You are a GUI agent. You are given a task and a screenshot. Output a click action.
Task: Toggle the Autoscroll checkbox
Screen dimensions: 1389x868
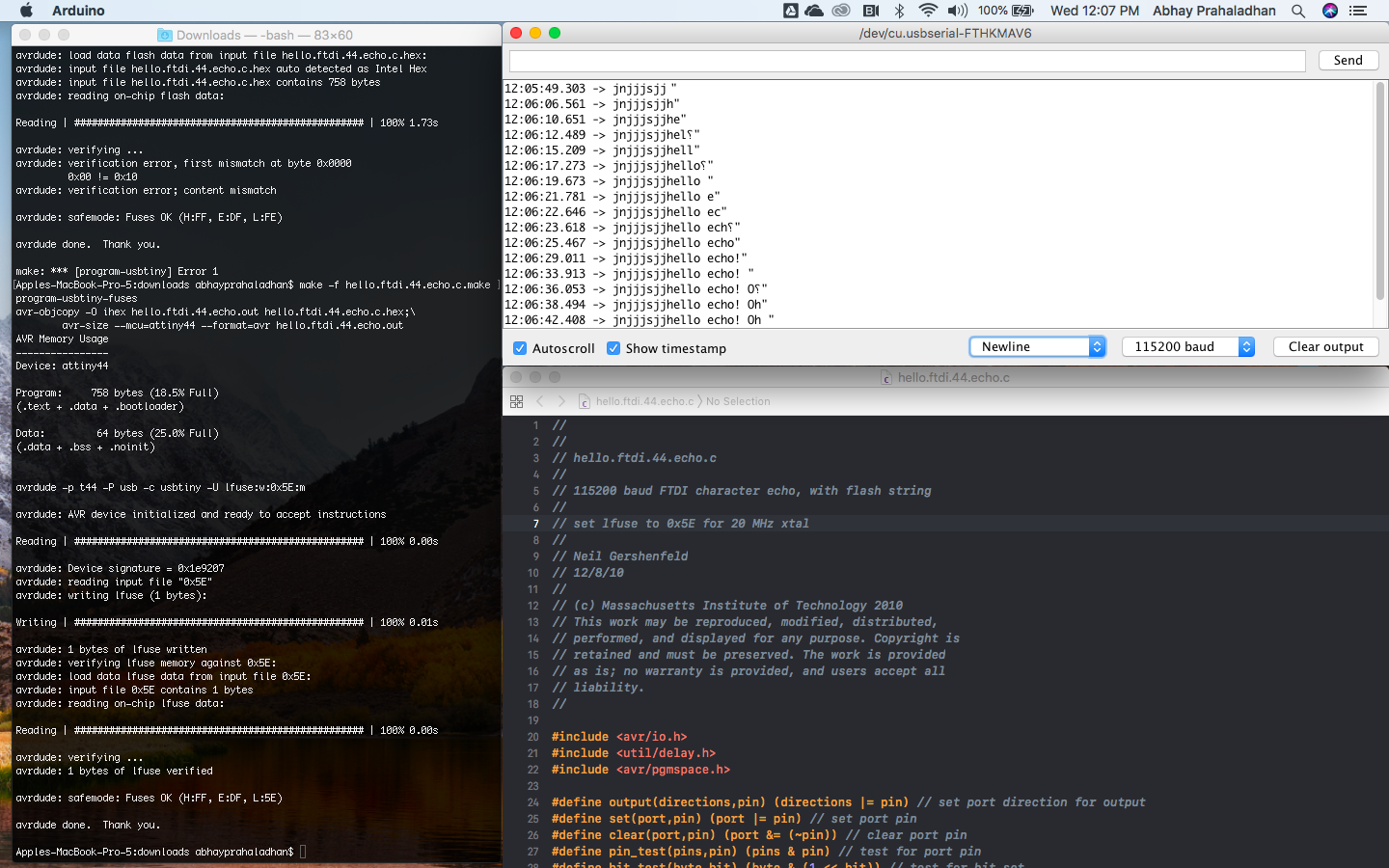pos(520,348)
